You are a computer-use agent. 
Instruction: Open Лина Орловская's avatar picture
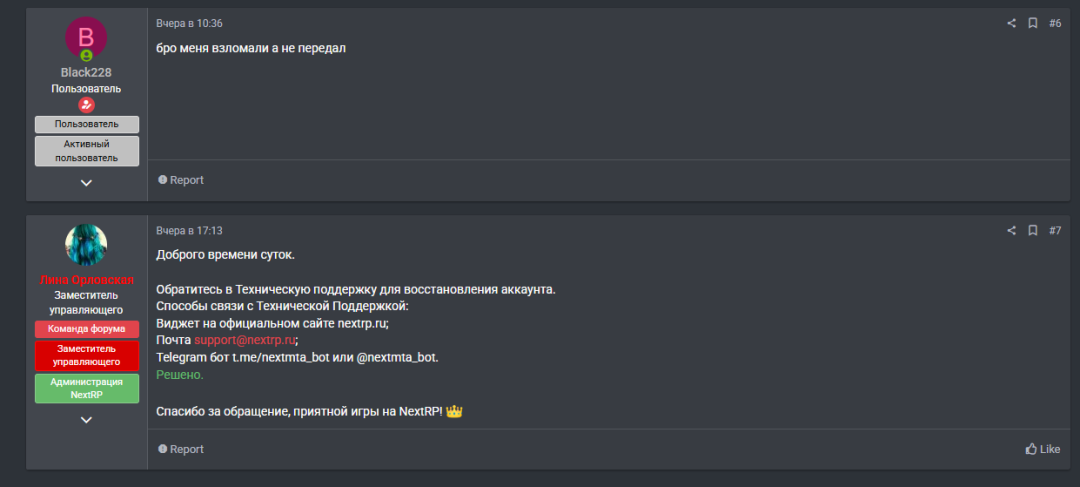point(86,245)
